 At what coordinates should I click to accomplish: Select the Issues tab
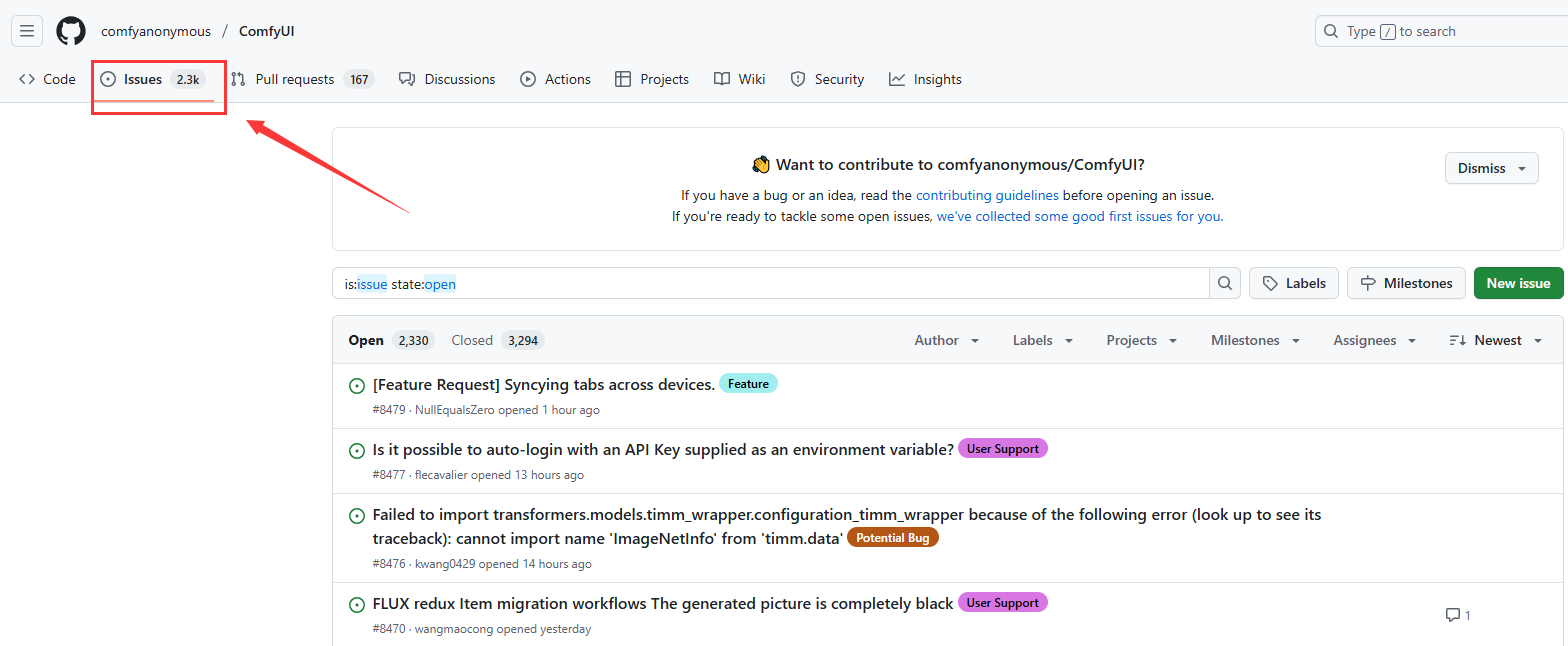click(x=153, y=79)
